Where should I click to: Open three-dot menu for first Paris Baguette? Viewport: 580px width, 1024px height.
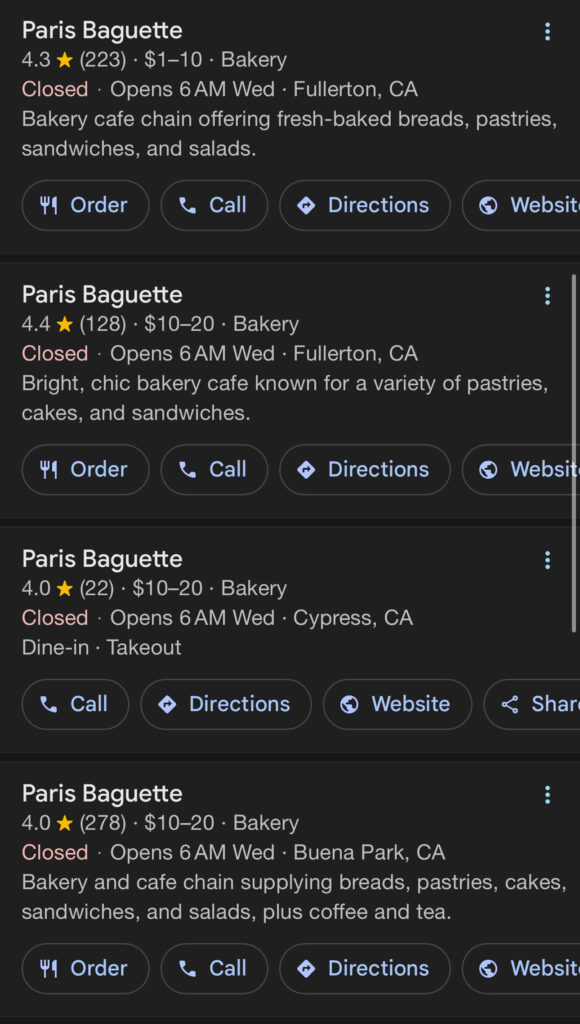click(547, 31)
